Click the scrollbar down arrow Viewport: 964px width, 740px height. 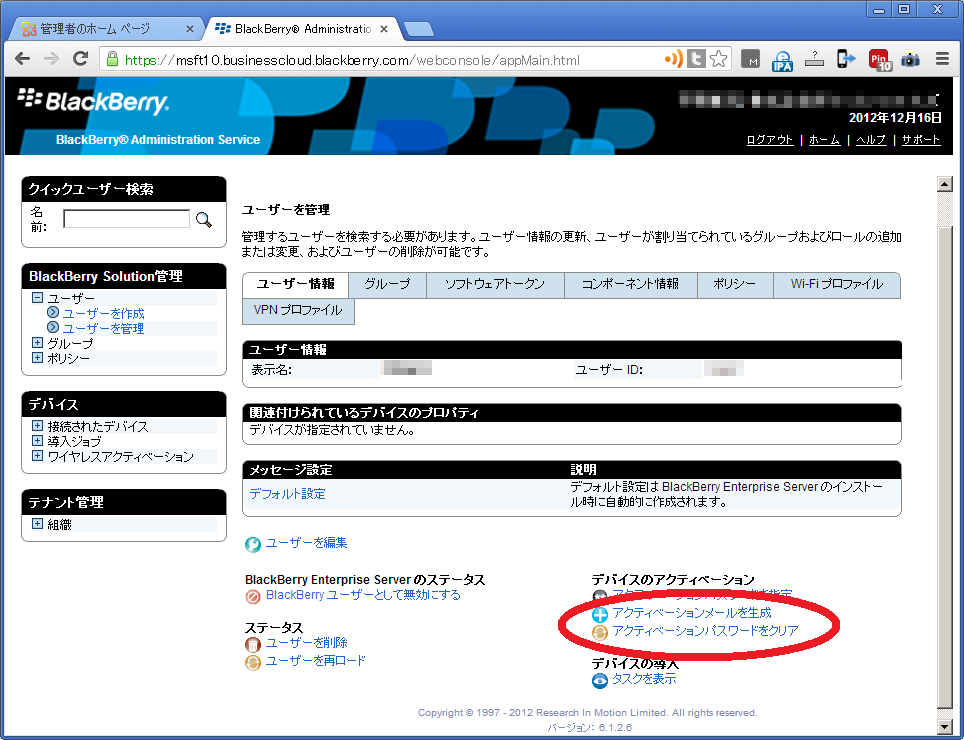tap(944, 727)
